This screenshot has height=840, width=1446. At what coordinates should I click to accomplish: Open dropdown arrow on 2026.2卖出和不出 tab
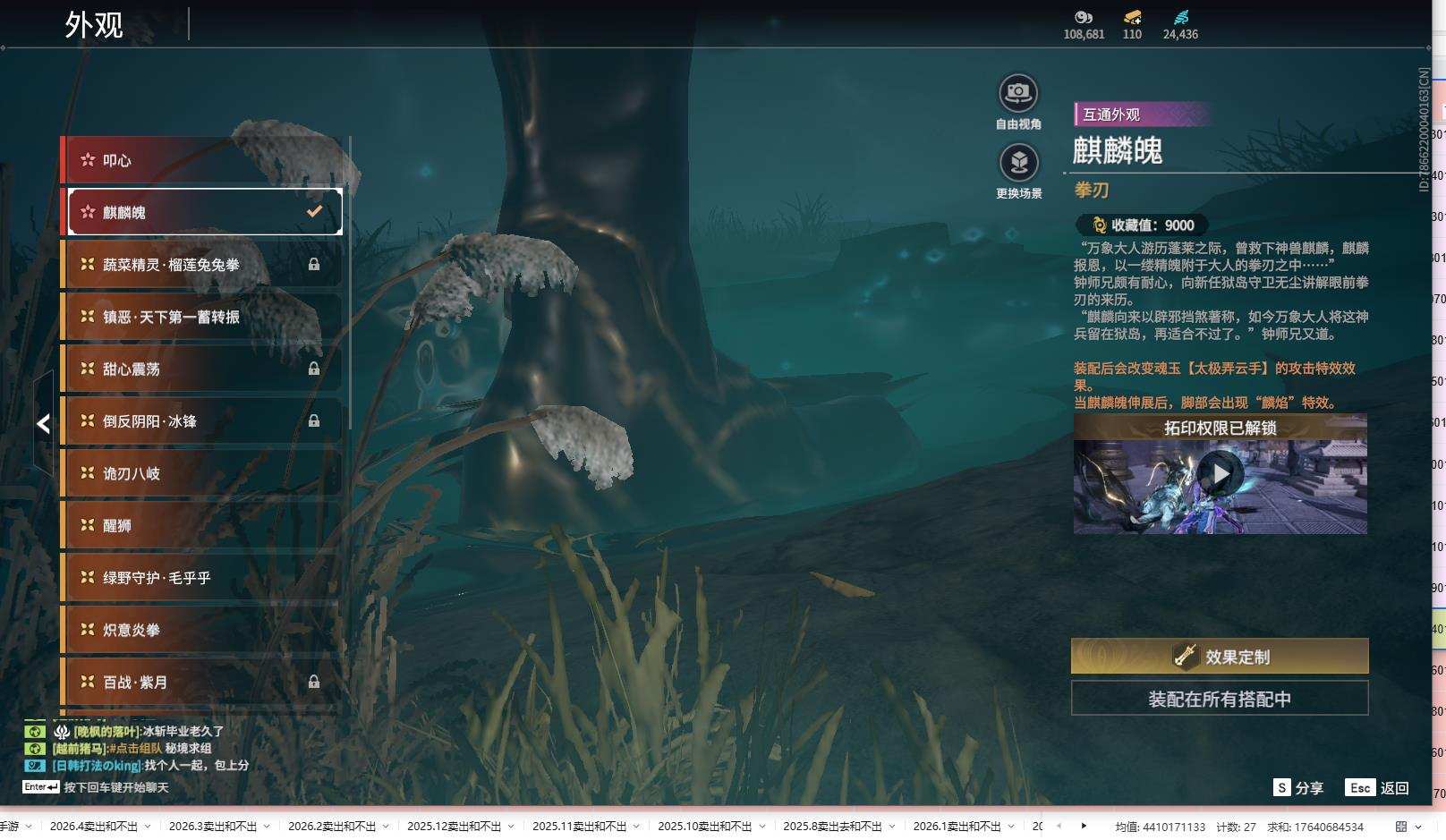point(387,827)
